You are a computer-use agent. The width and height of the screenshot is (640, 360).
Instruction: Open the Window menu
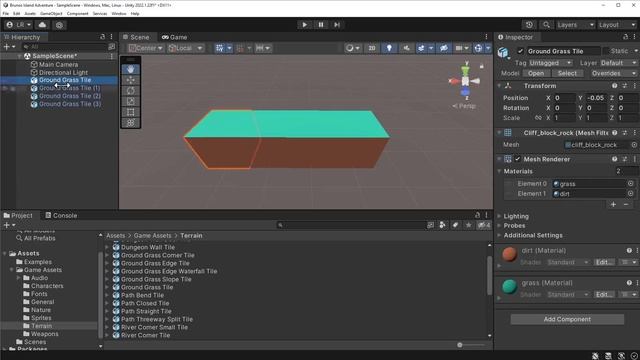click(119, 13)
